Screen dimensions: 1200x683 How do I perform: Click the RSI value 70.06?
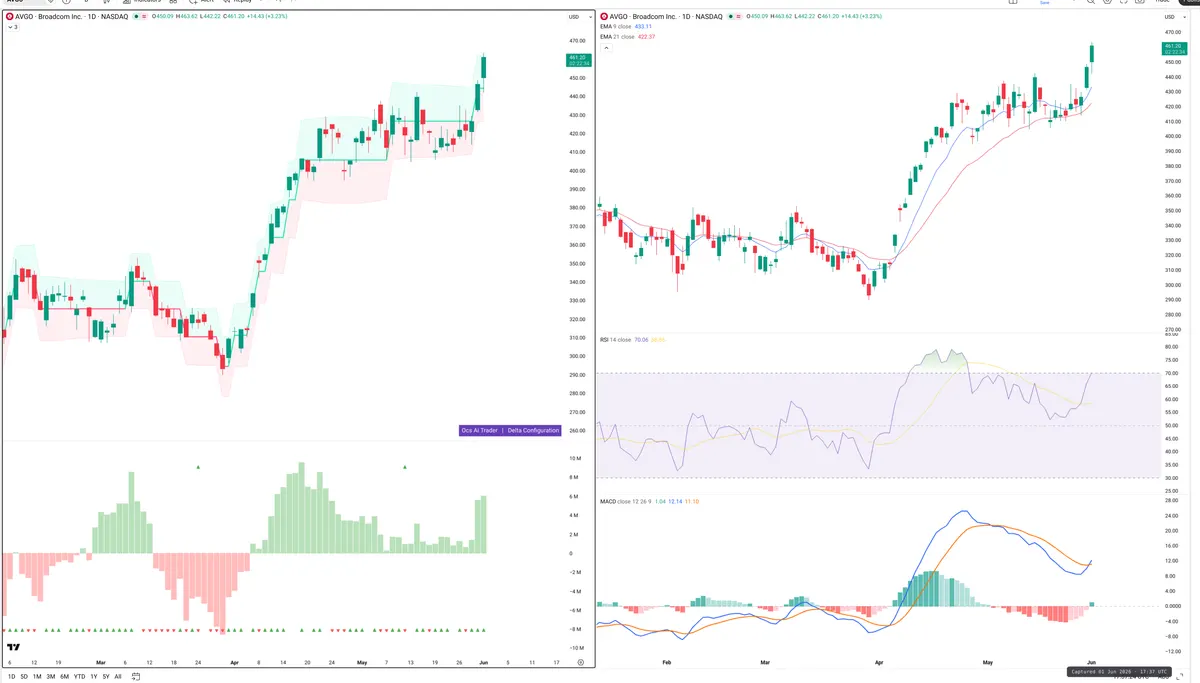coord(640,340)
